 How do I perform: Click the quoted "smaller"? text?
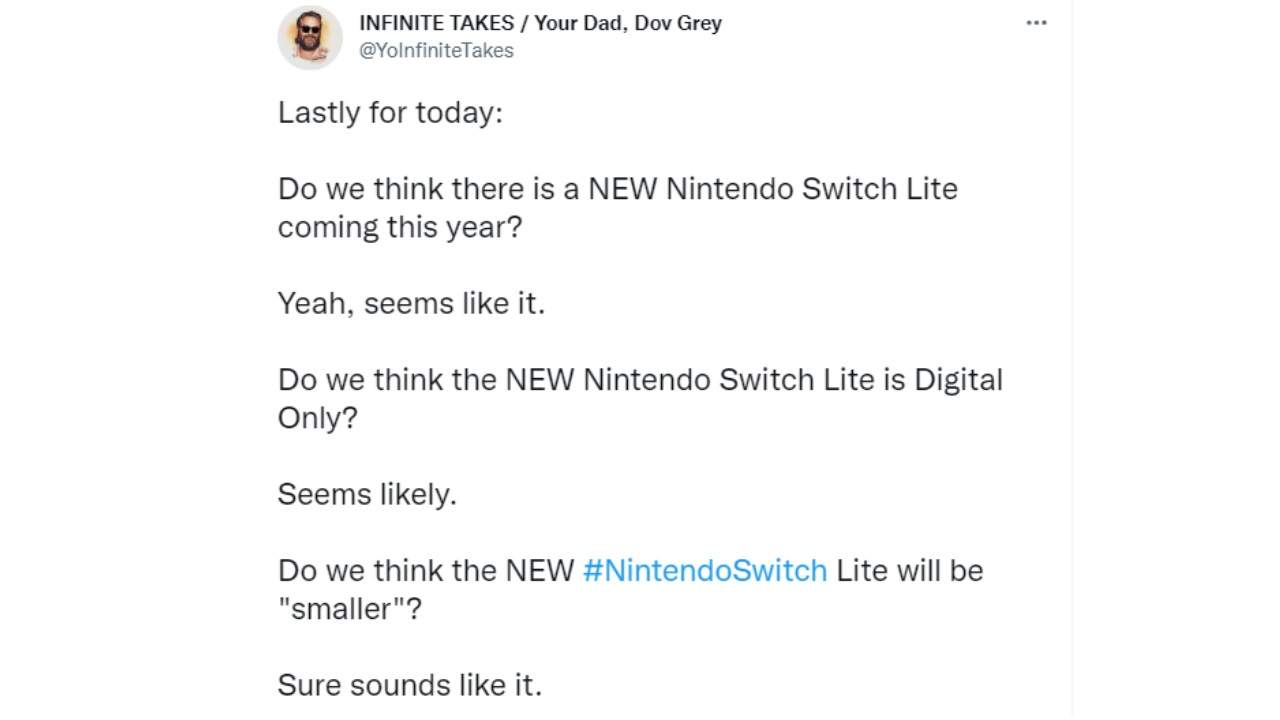350,608
